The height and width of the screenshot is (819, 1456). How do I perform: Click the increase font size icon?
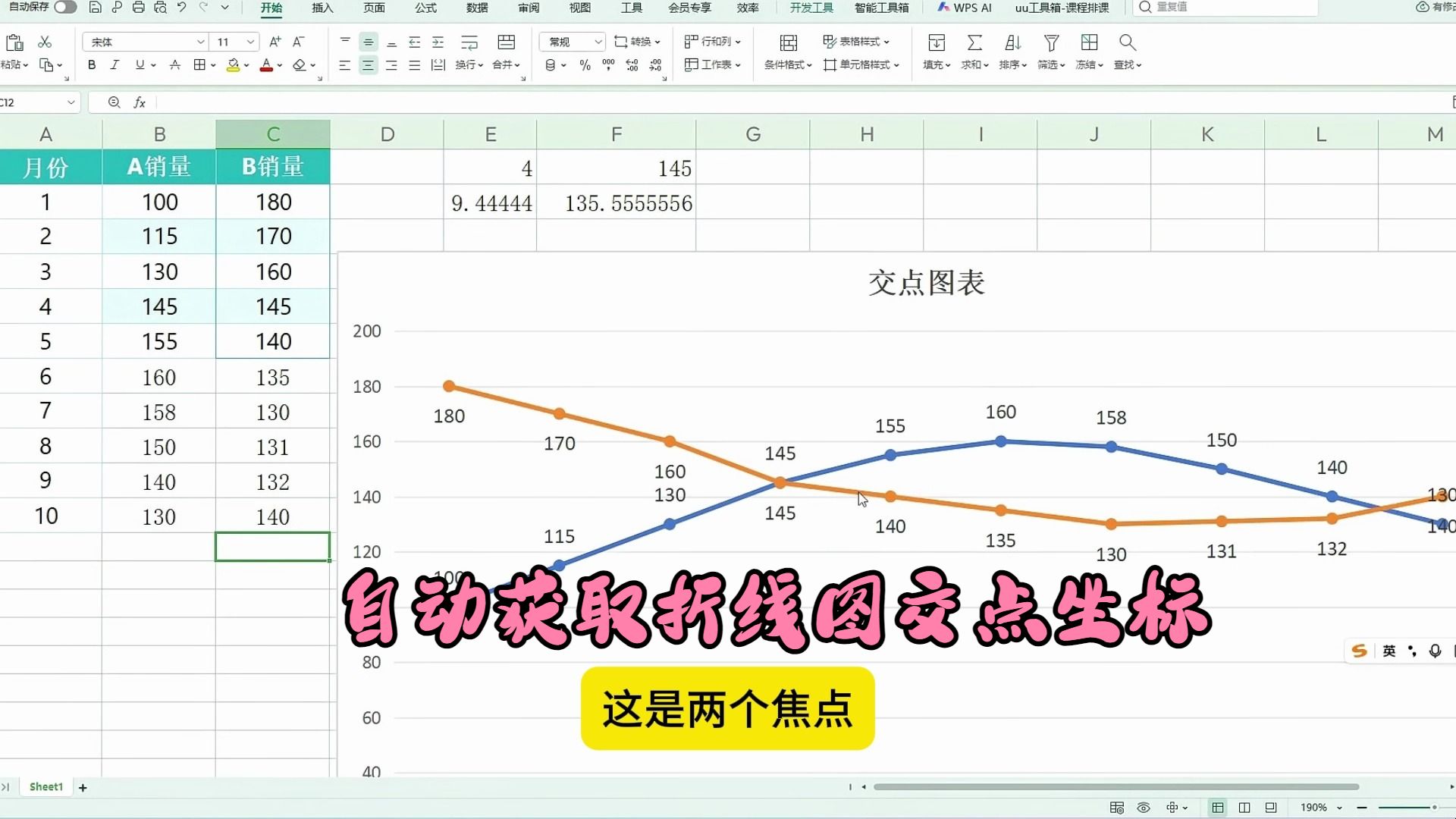point(275,42)
